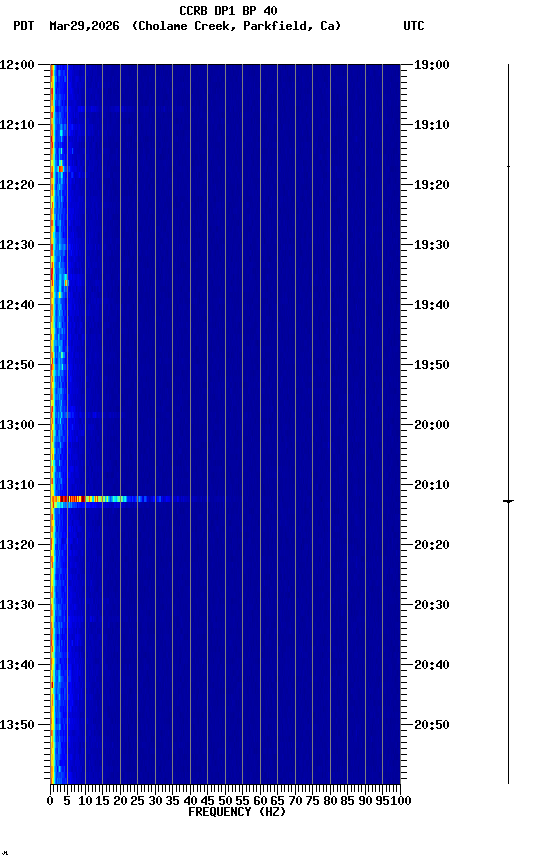Click the 19:00 UTC time label

point(432,65)
